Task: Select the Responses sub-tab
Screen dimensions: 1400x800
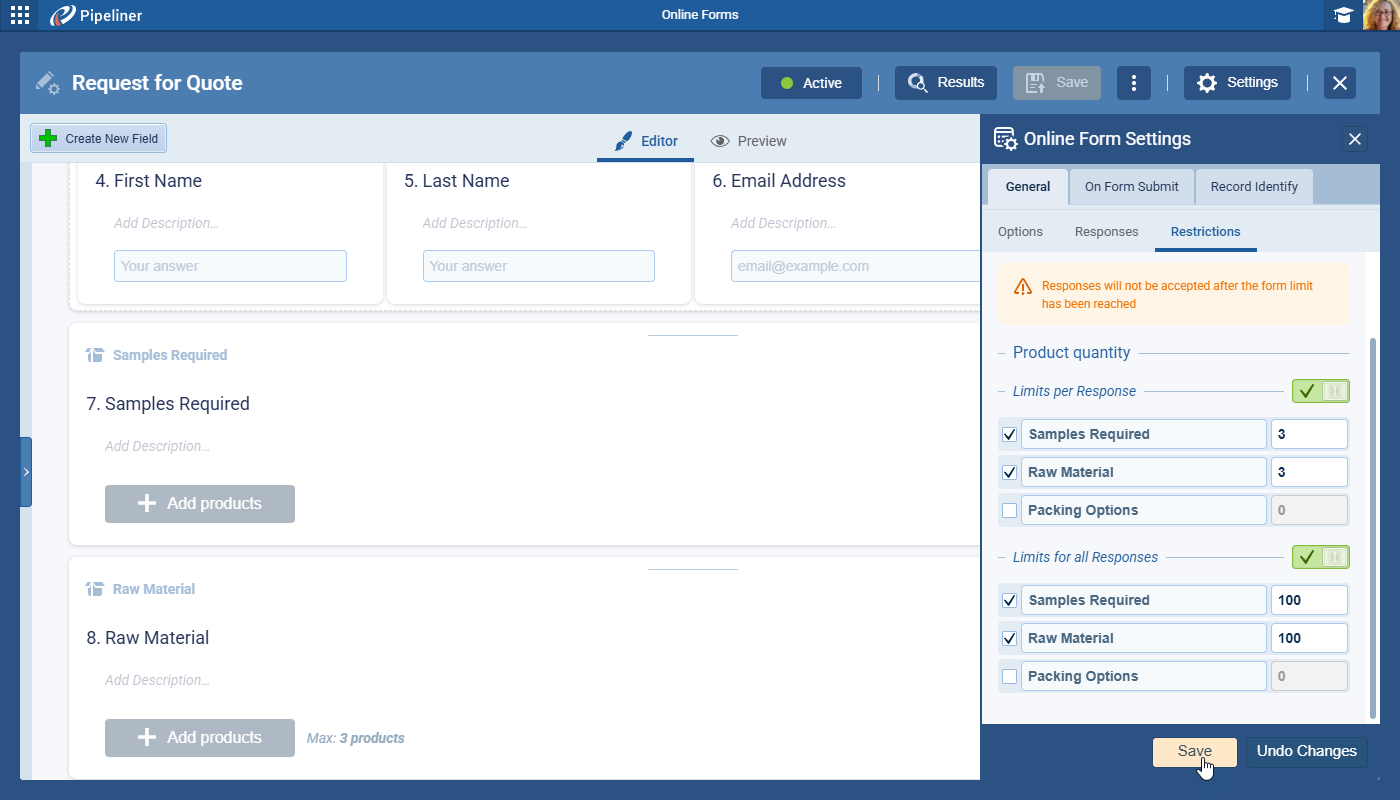Action: [1106, 232]
